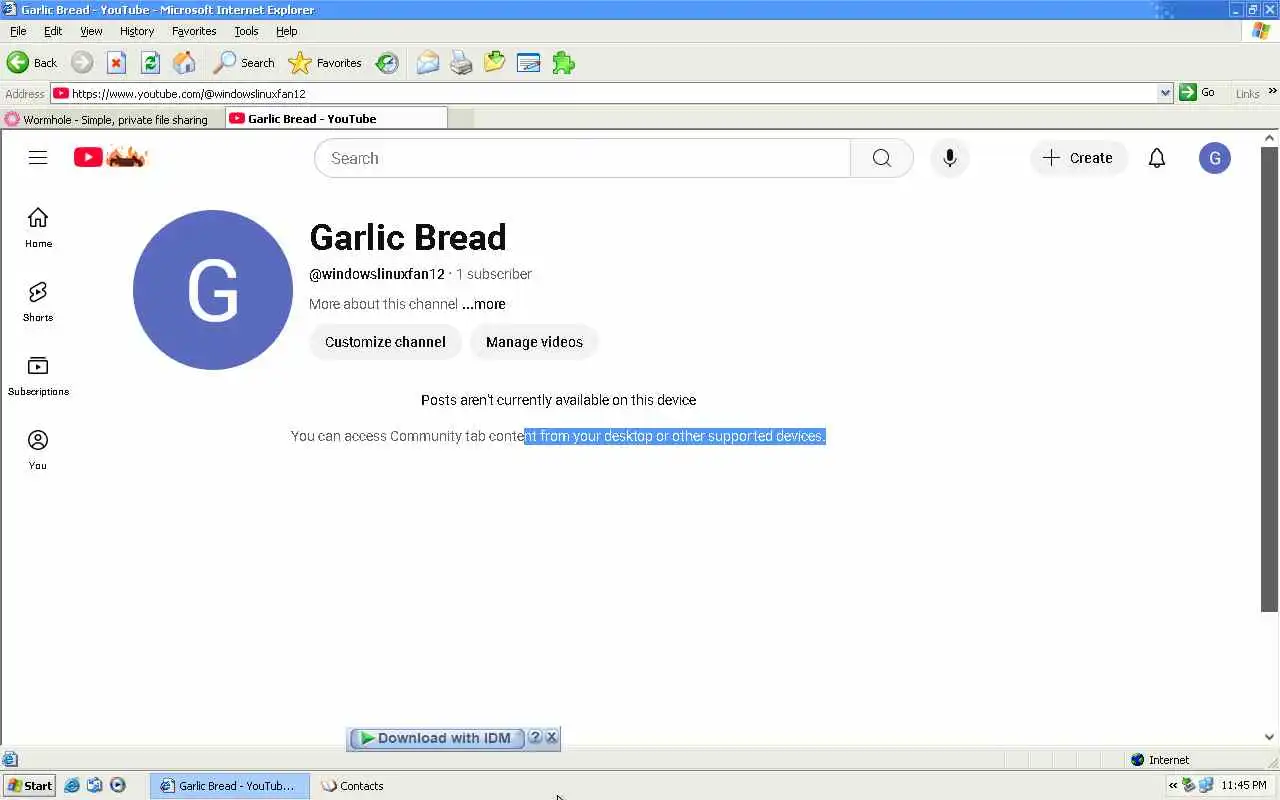
Task: Click the scrollbar down arrow
Action: pyautogui.click(x=1270, y=738)
